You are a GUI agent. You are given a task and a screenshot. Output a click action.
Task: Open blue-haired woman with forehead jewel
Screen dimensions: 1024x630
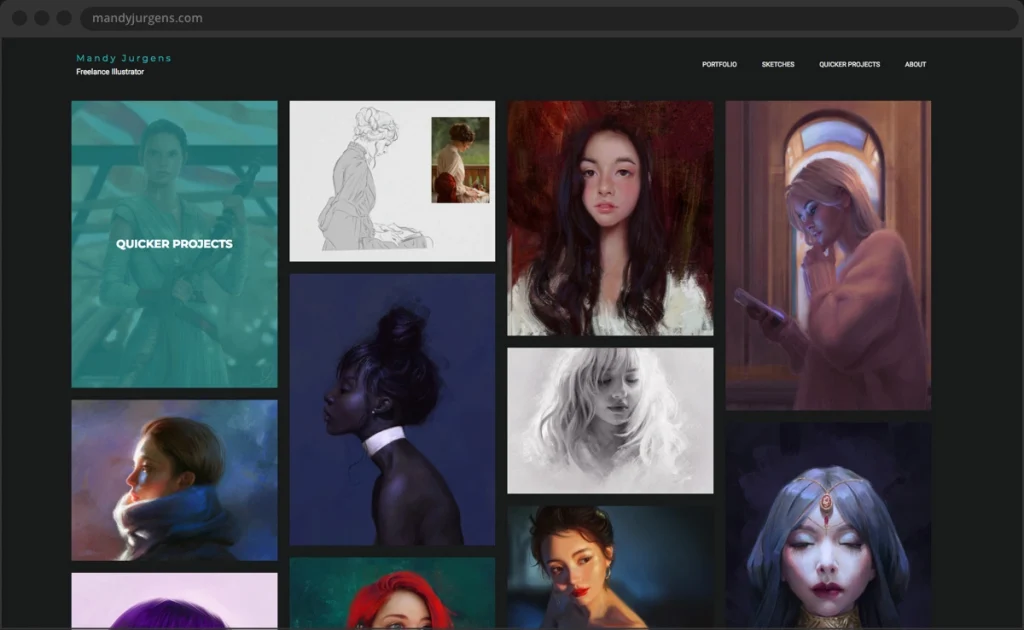click(x=828, y=525)
